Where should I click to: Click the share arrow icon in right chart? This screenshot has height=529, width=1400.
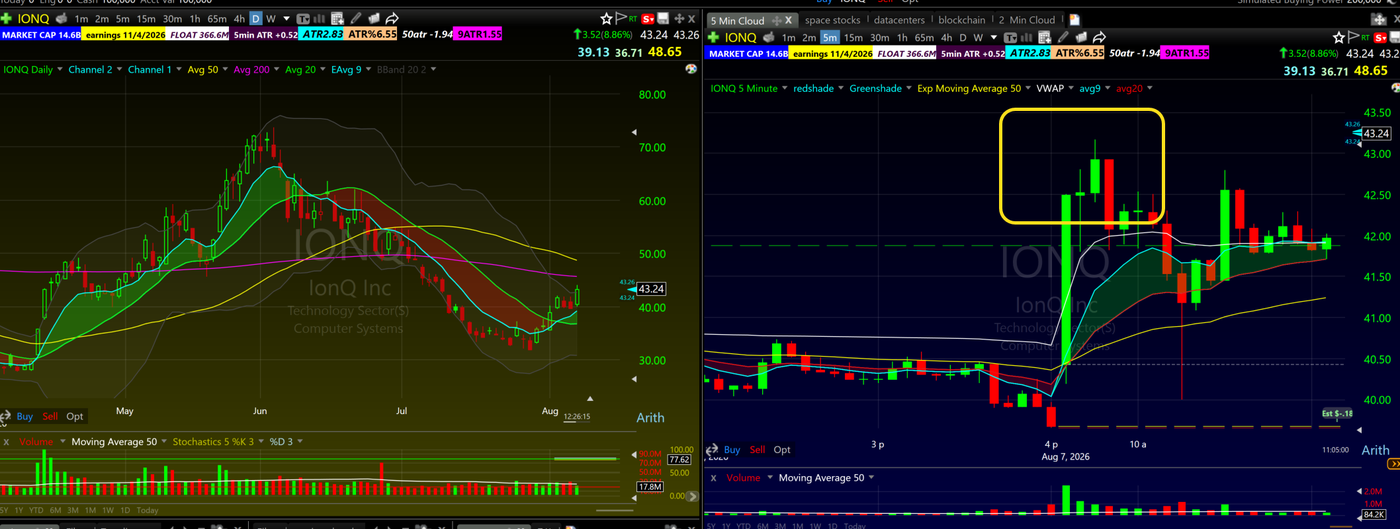1099,37
